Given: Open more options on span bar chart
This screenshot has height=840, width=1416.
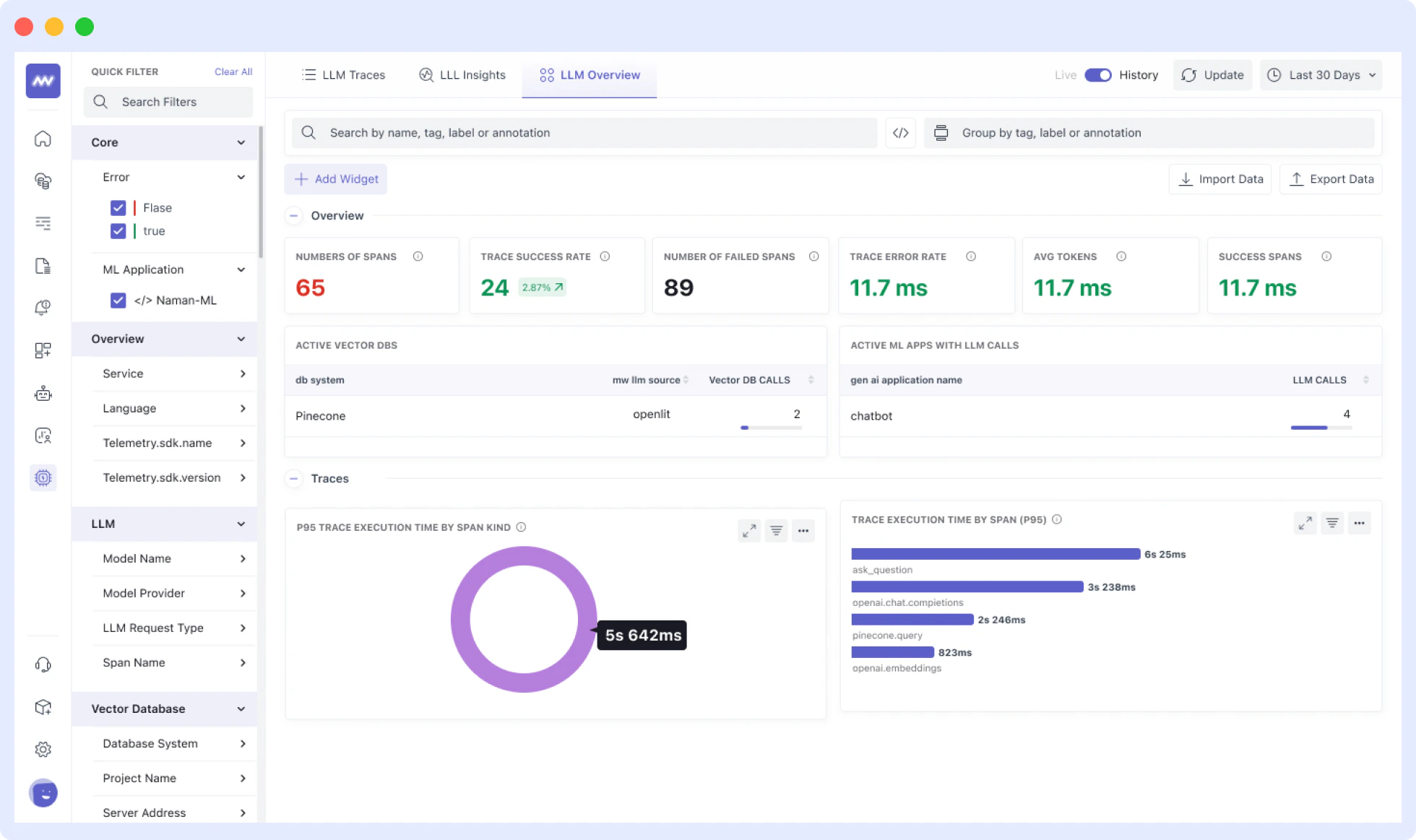Looking at the screenshot, I should (1359, 523).
